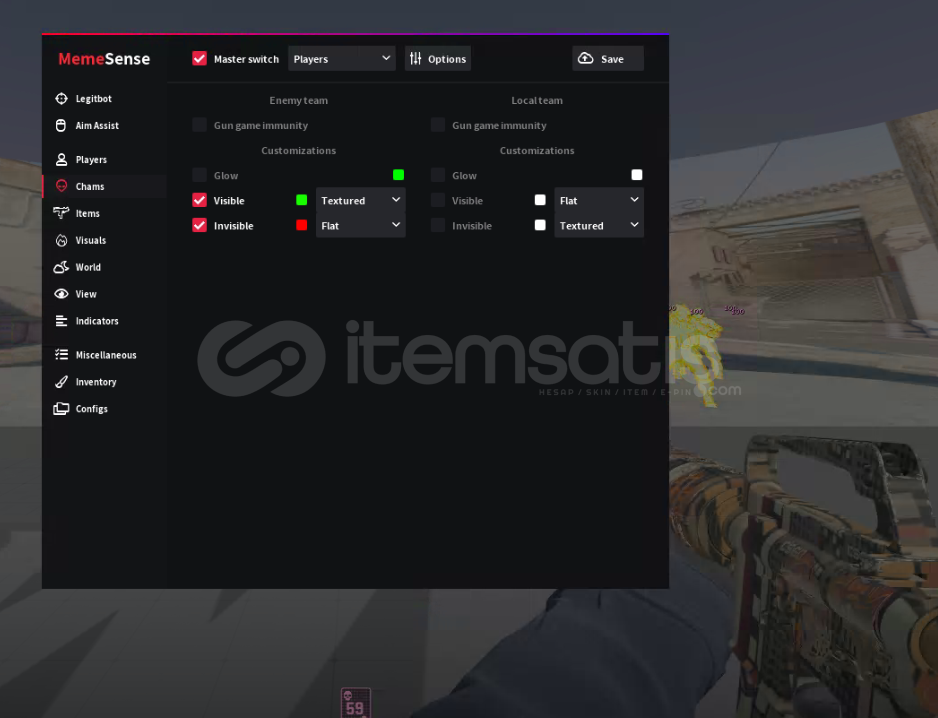Open the Configs section
938x718 pixels.
[x=104, y=409]
